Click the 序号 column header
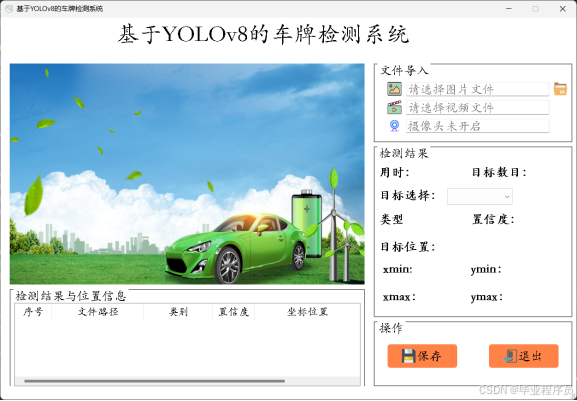Viewport: 577px width, 401px height. [33, 312]
